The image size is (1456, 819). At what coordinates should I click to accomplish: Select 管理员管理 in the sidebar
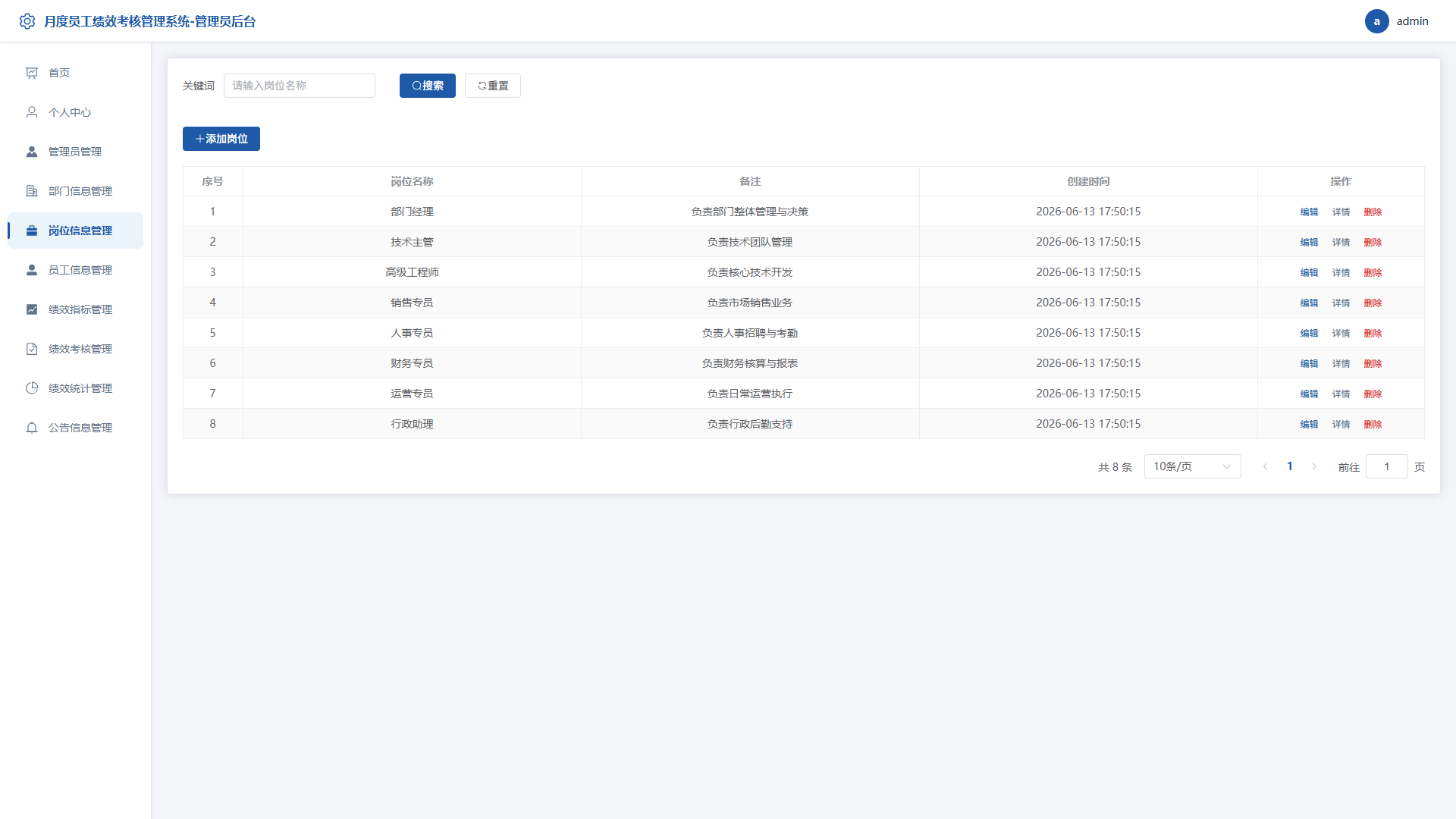[x=75, y=152]
